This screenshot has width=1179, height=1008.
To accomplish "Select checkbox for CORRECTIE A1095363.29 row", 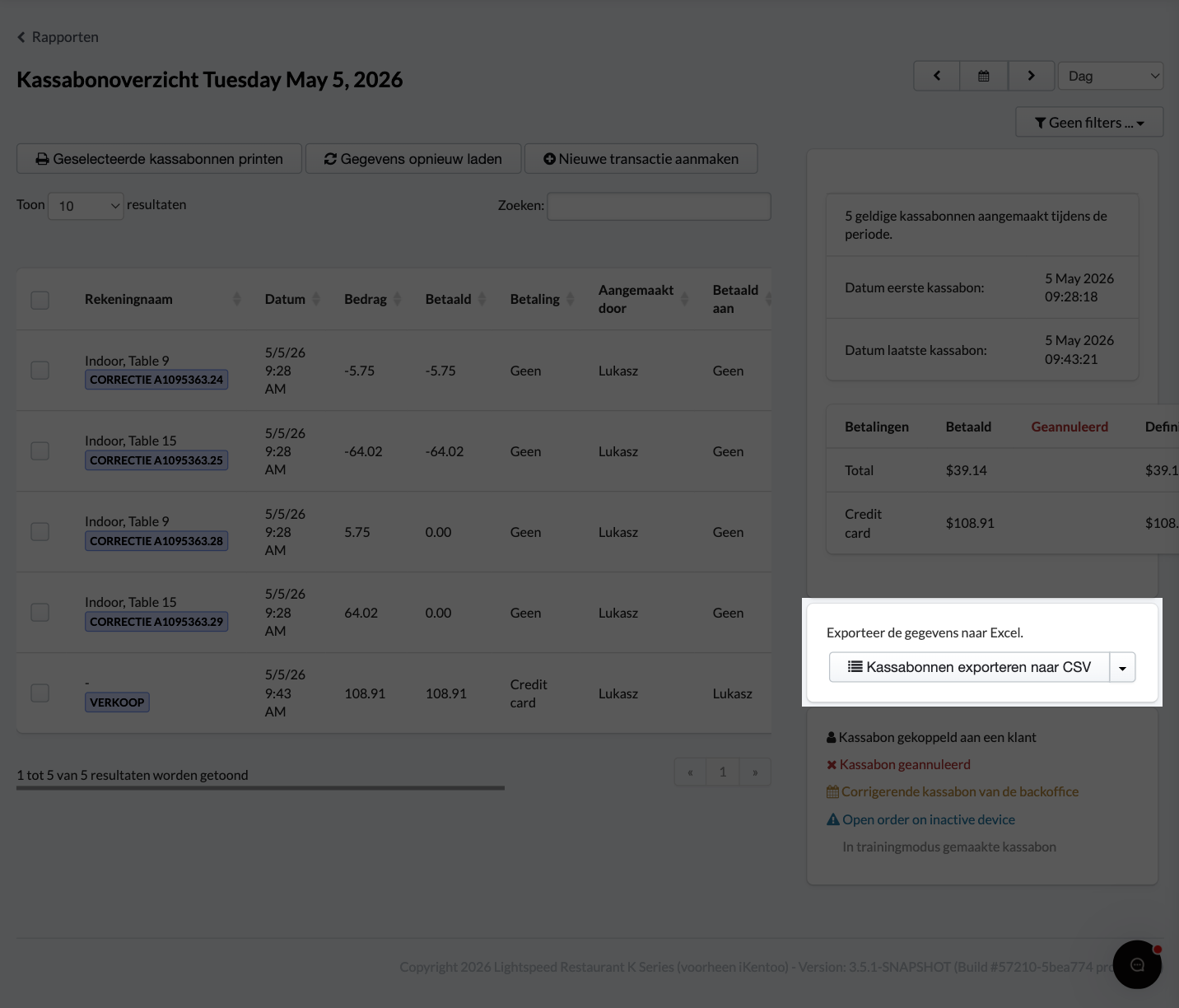I will 40,613.
